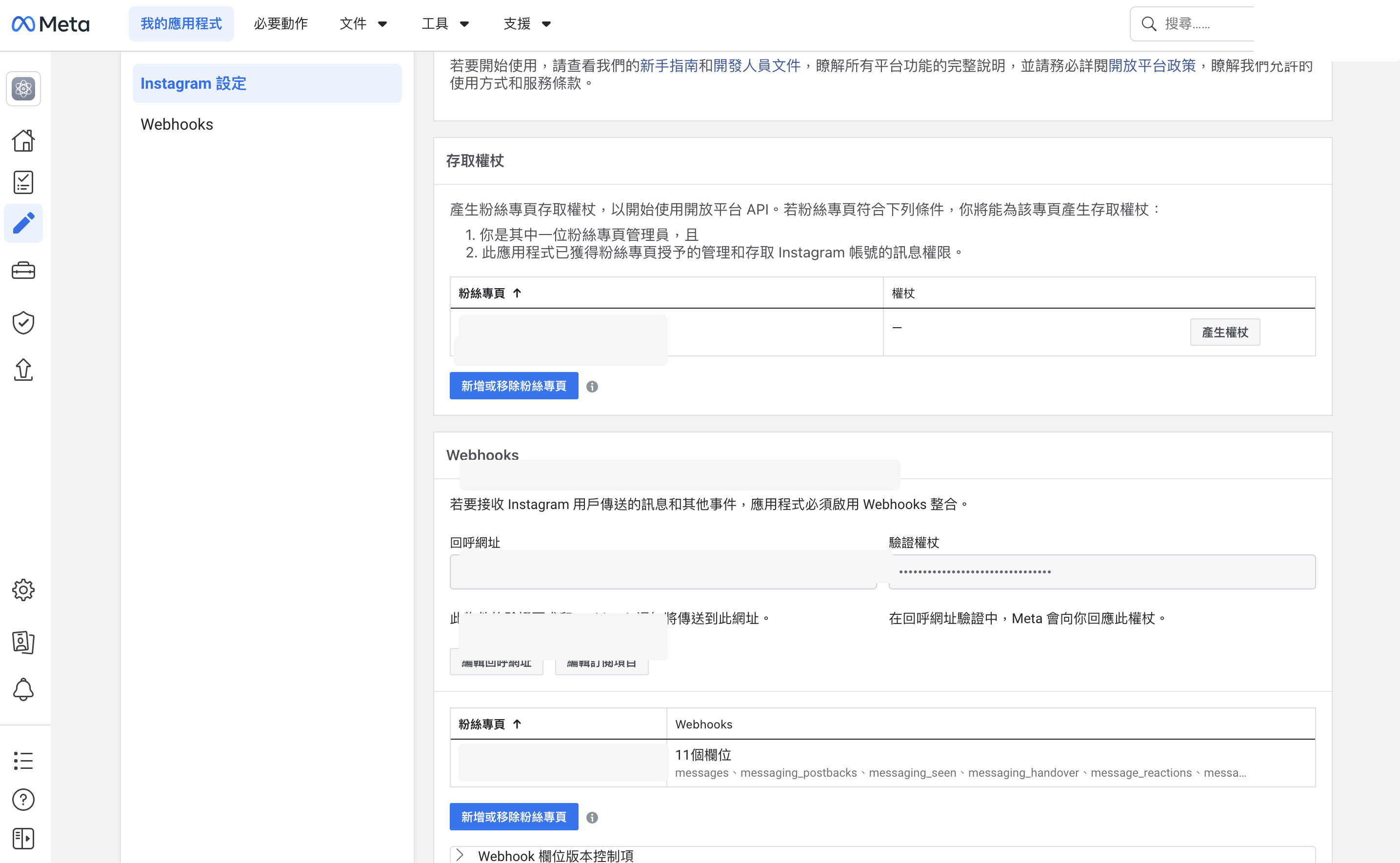Click the 11個欄位 webhooks cell

[991, 763]
